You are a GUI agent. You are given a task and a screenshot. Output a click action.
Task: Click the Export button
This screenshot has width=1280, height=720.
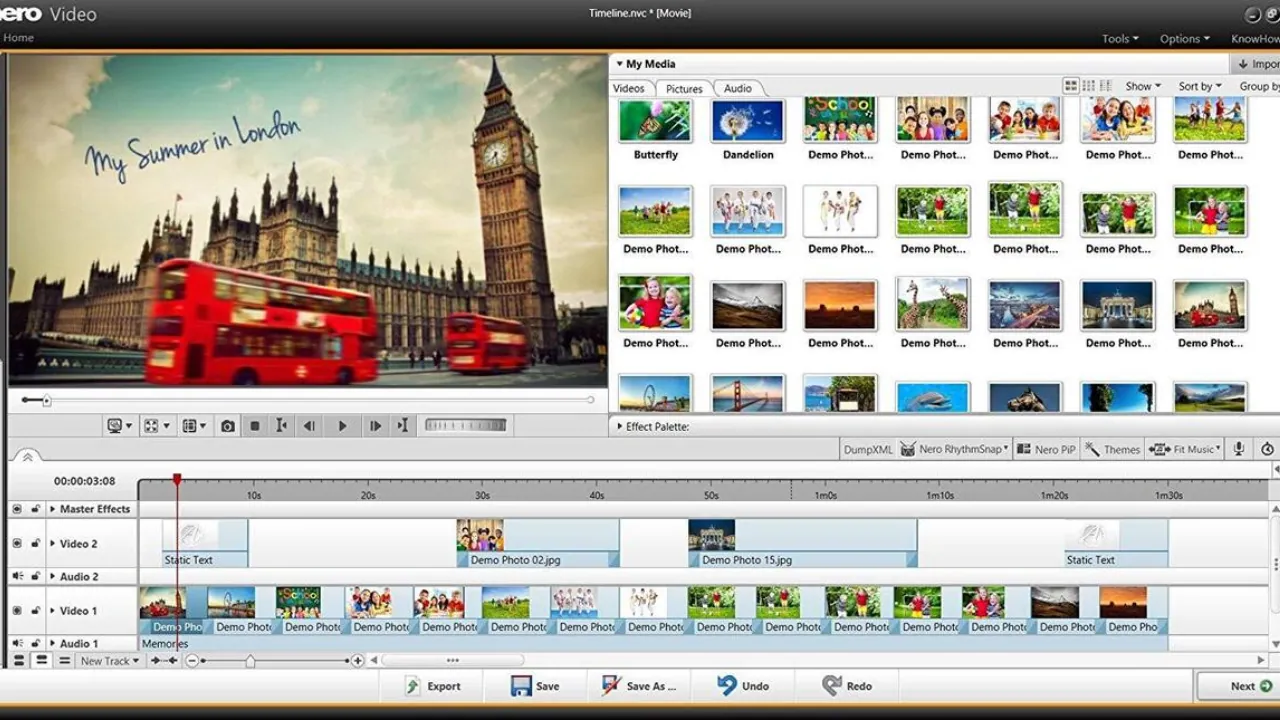pos(432,686)
